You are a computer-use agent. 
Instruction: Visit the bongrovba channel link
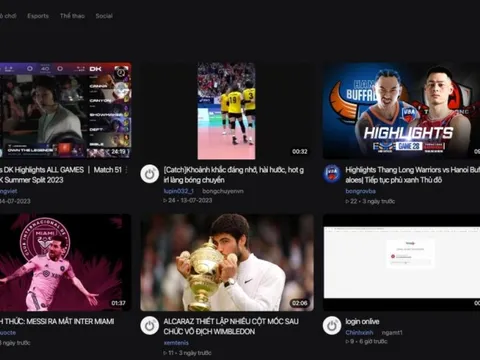point(361,191)
